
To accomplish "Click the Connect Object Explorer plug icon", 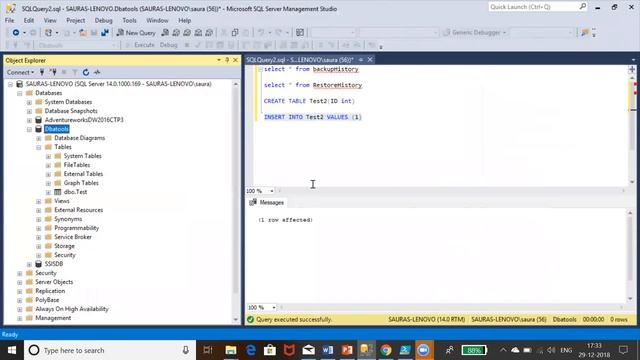I will (x=42, y=72).
